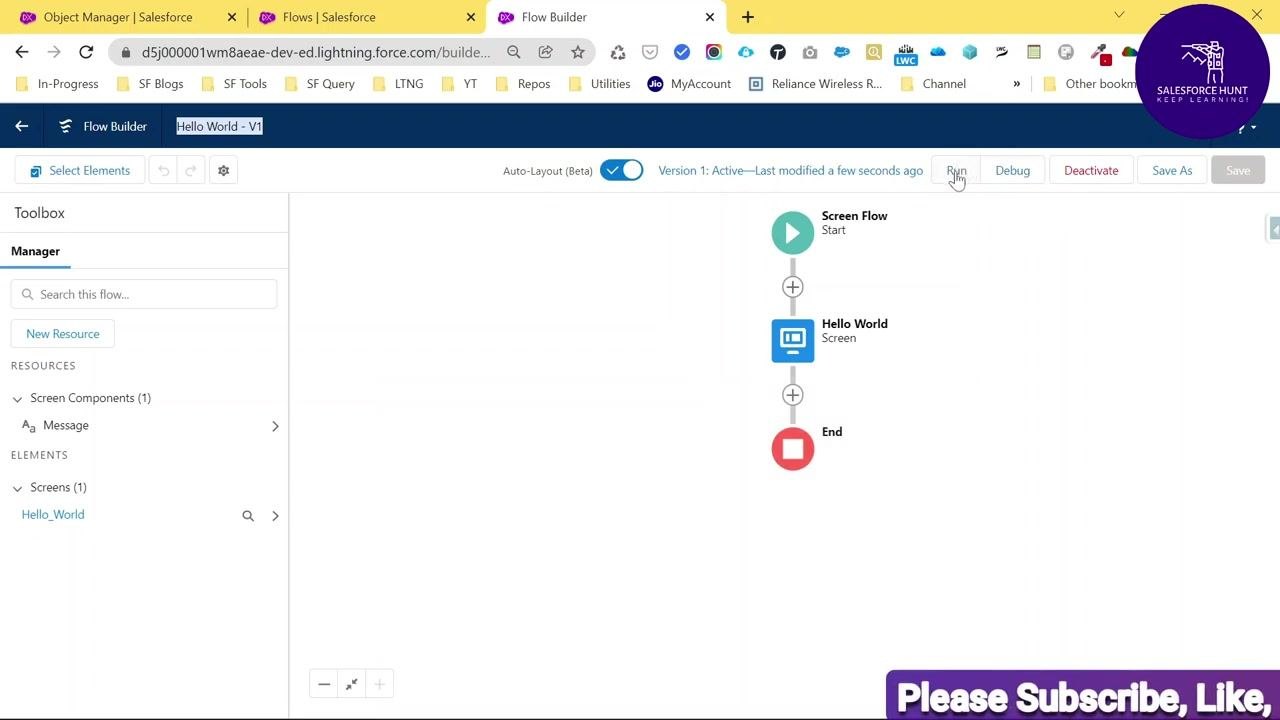
Task: Open a new browser tab
Action: coord(748,17)
